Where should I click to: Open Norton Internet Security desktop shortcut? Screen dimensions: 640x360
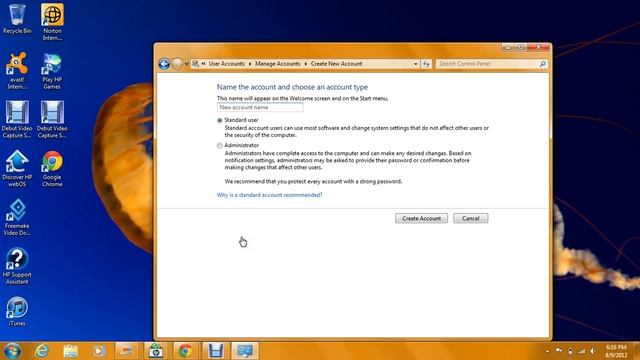52,22
